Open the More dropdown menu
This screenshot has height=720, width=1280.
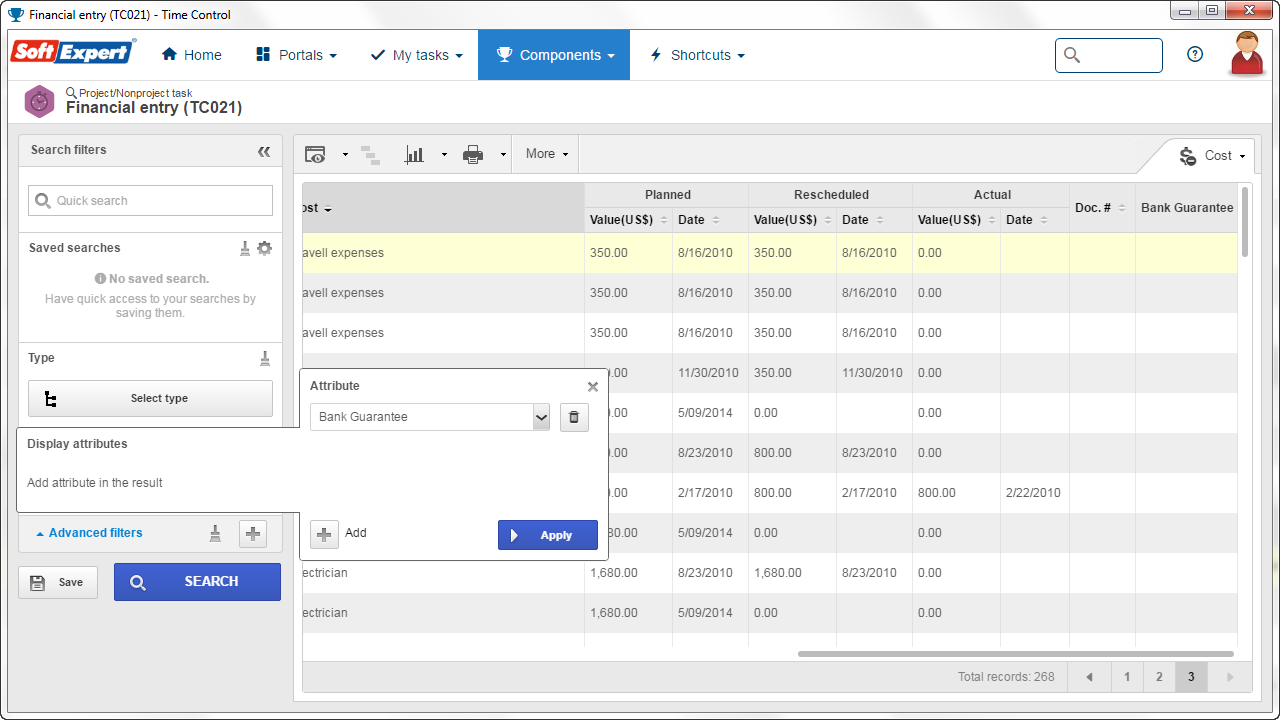(x=547, y=154)
